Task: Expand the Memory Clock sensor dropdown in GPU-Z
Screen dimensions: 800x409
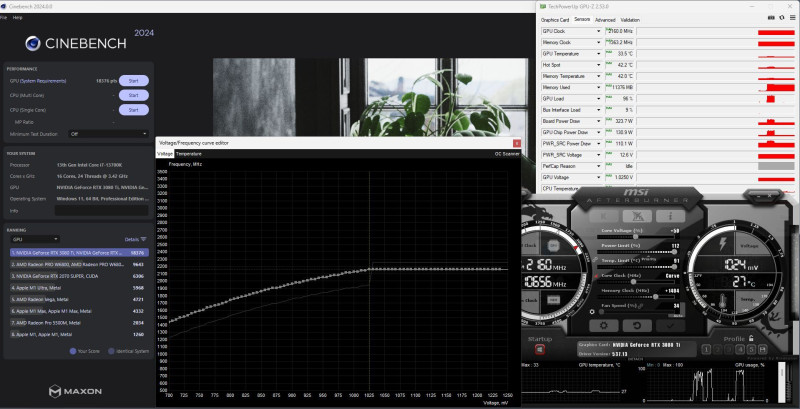Action: (x=598, y=42)
